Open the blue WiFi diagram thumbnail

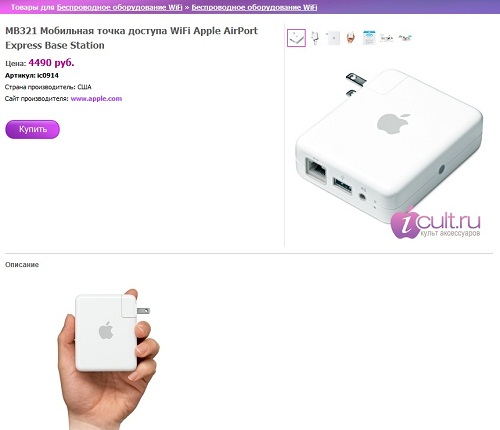click(x=369, y=38)
